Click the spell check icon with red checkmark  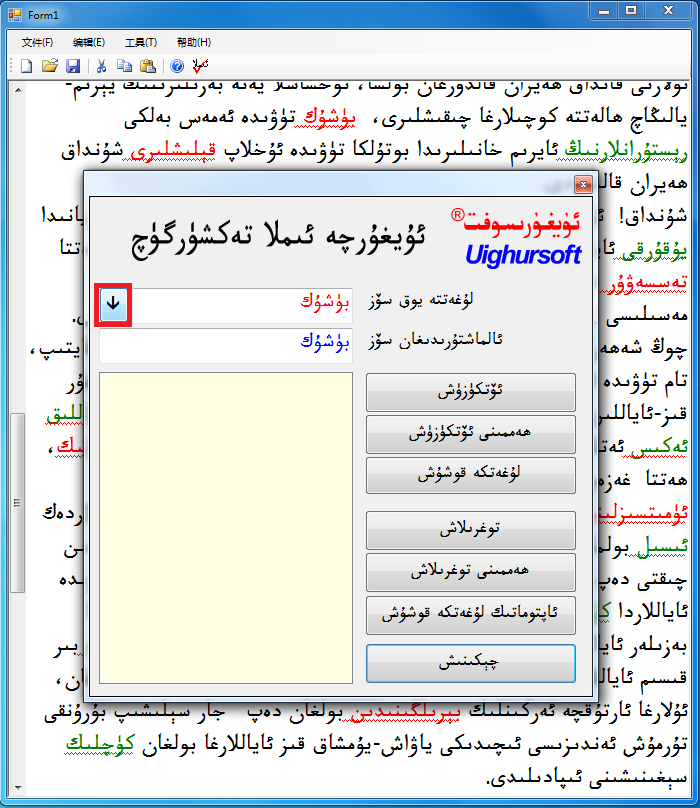201,66
